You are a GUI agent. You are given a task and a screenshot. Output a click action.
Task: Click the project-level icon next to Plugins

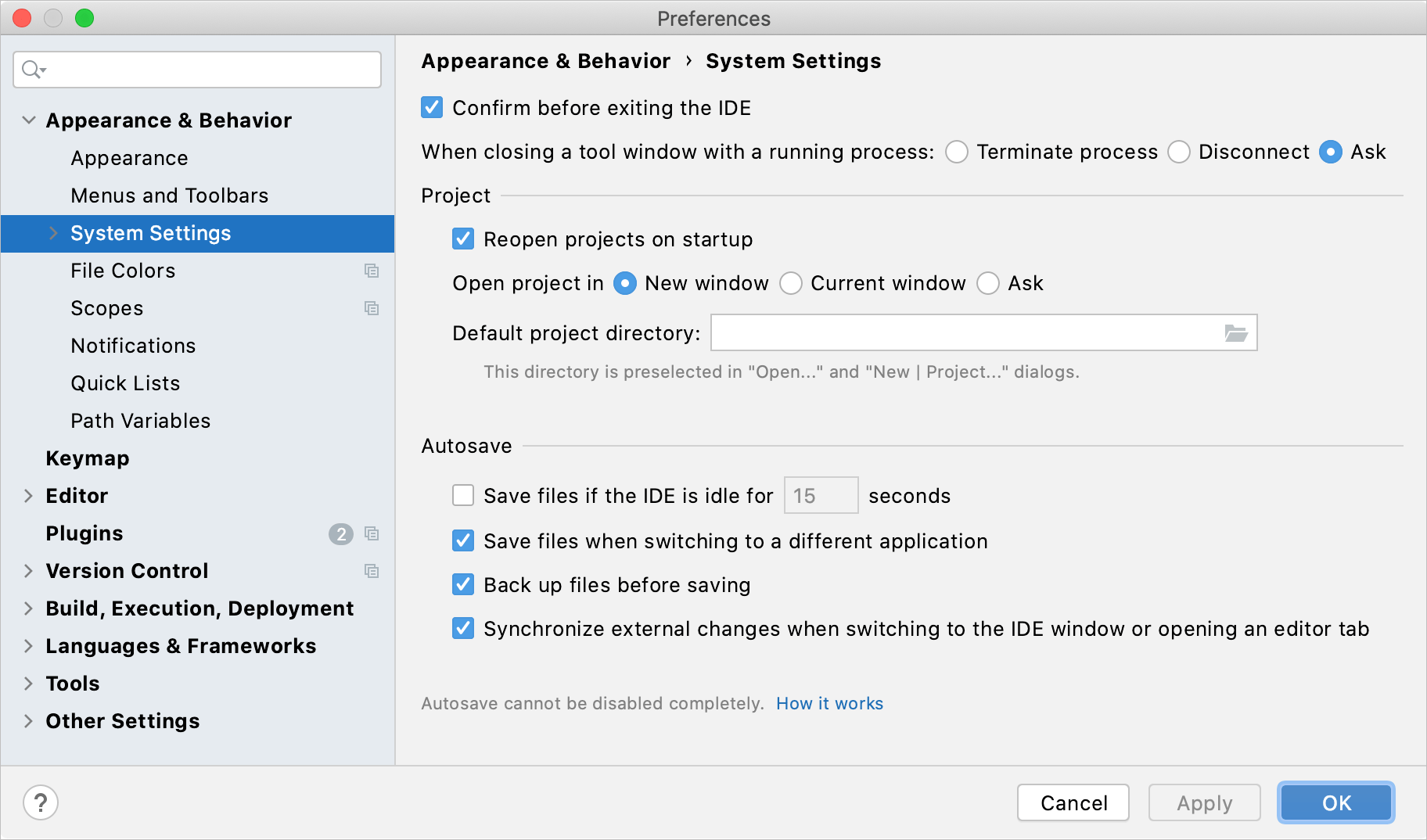(372, 533)
